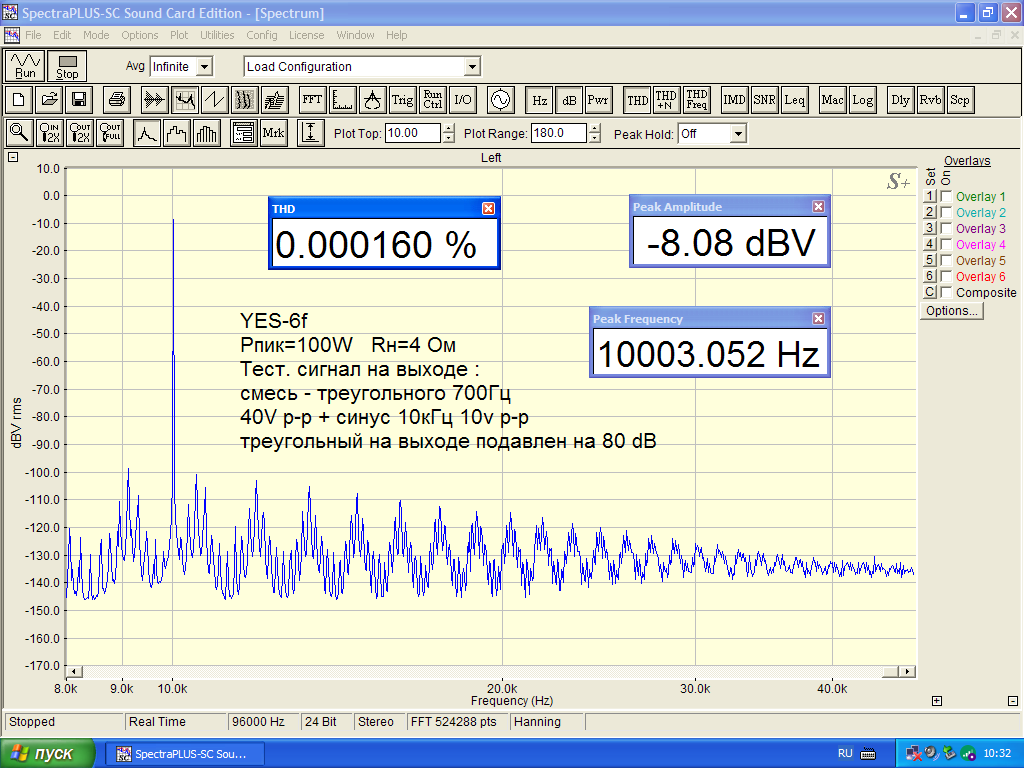Open the scaling axes icon
Image resolution: width=1024 pixels, height=768 pixels.
point(342,100)
